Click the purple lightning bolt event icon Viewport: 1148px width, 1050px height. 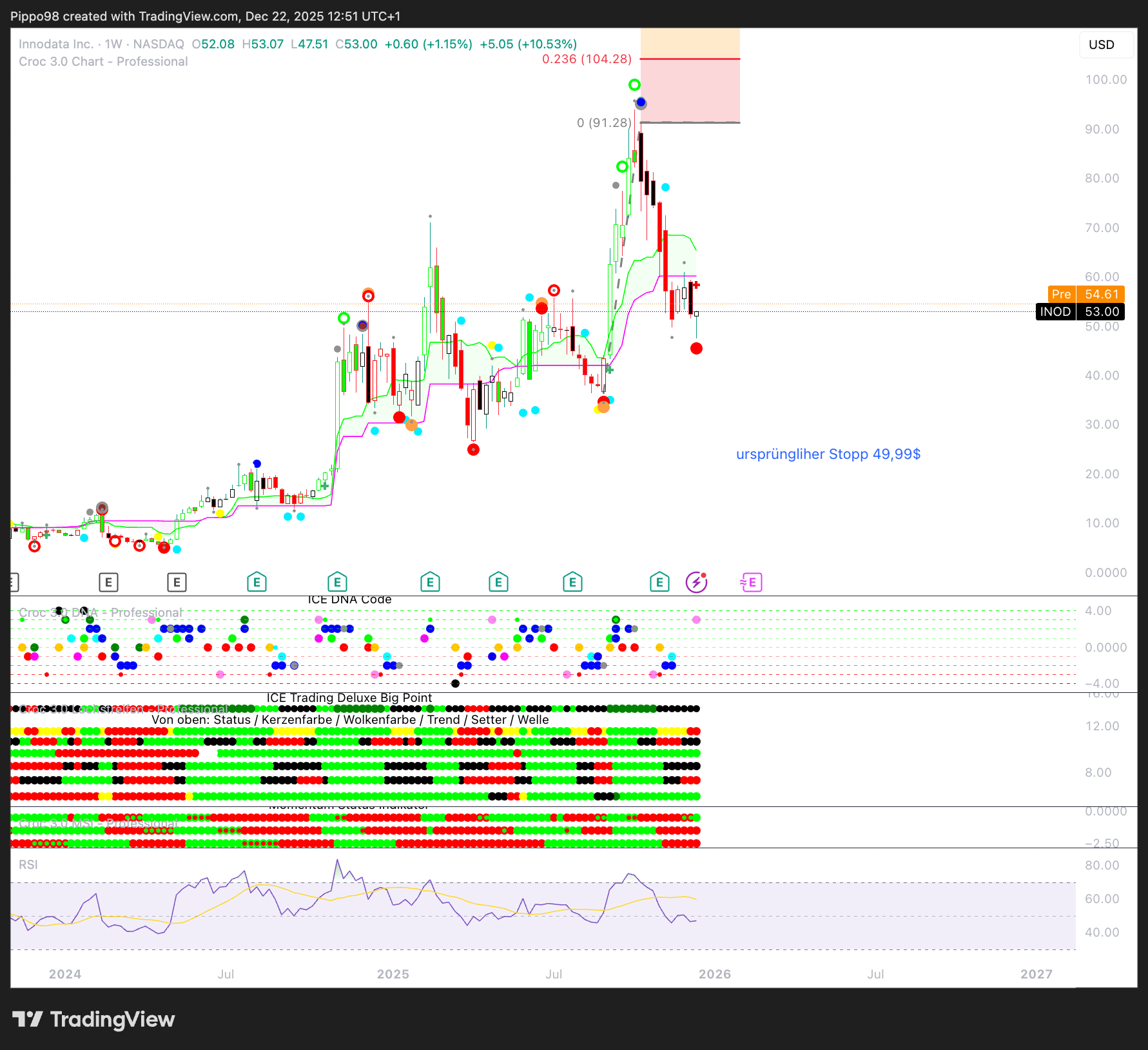[696, 582]
